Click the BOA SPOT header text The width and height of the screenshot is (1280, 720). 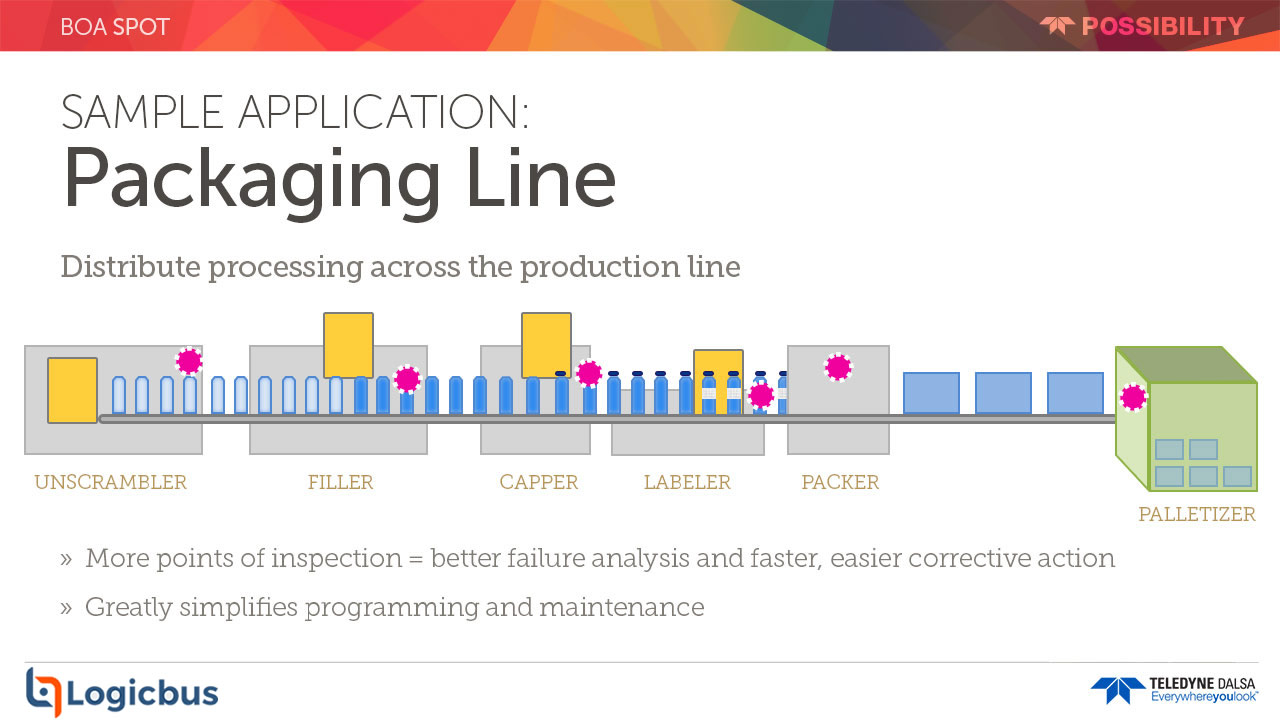(x=115, y=26)
